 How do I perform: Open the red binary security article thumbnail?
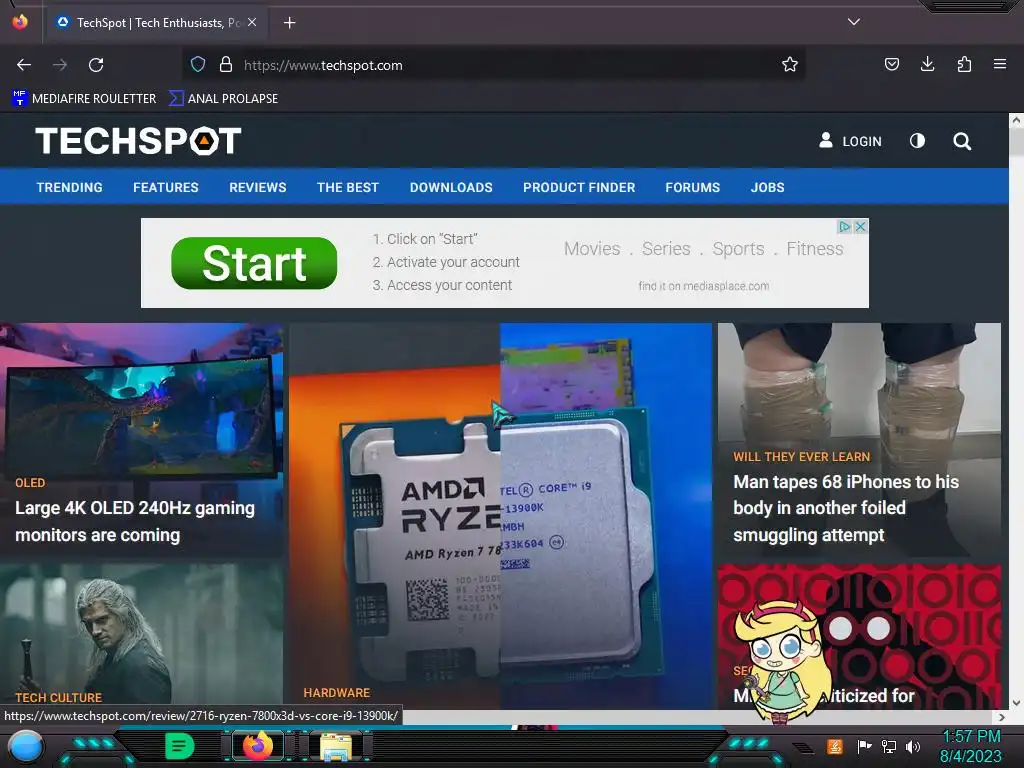point(859,637)
